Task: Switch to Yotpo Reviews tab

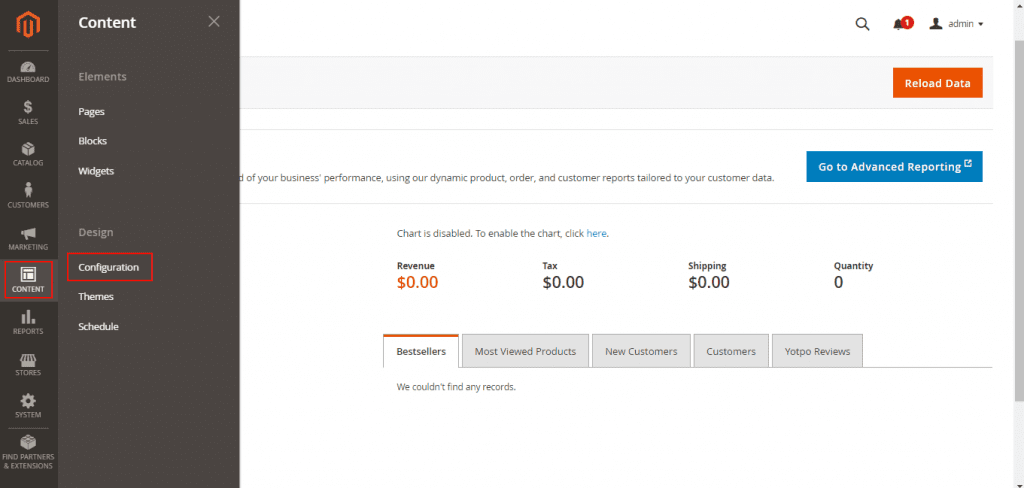Action: (x=817, y=351)
